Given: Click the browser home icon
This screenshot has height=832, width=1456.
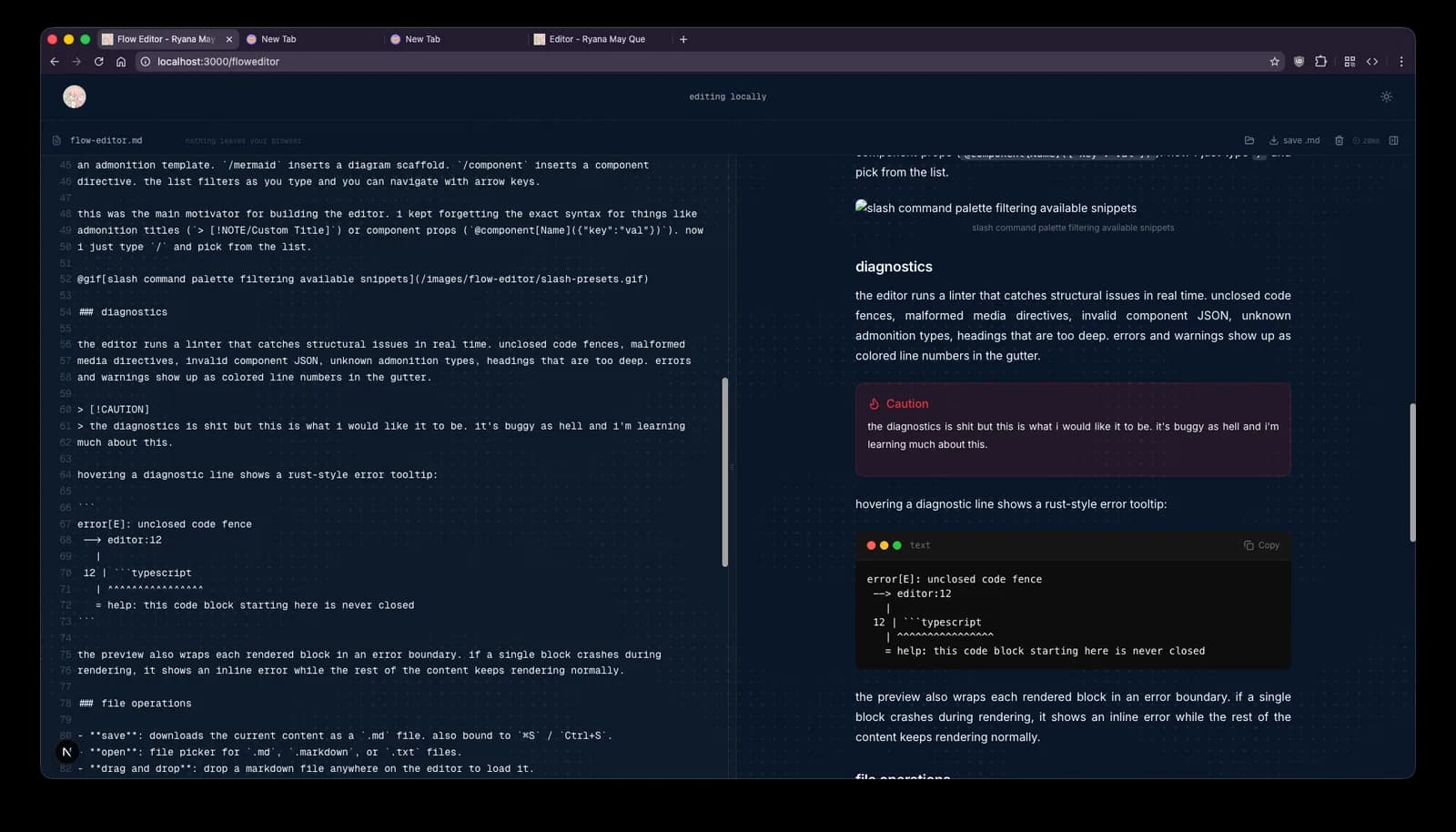Looking at the screenshot, I should (121, 62).
